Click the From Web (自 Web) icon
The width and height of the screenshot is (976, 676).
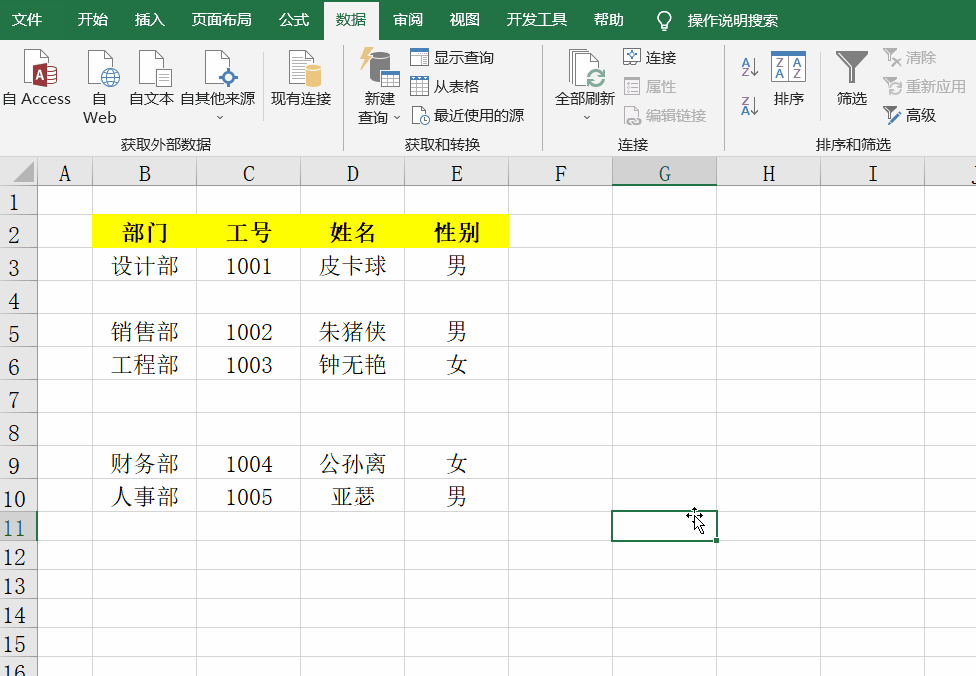click(103, 68)
